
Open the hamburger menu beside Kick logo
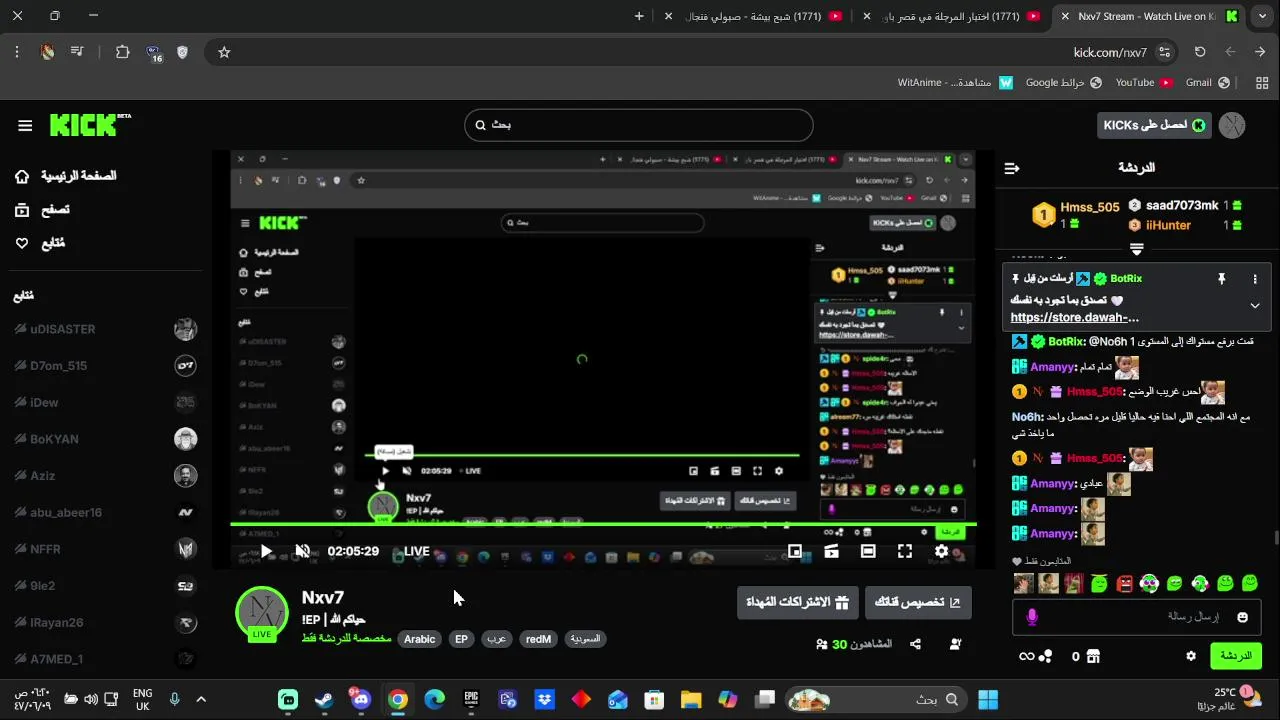pyautogui.click(x=25, y=125)
